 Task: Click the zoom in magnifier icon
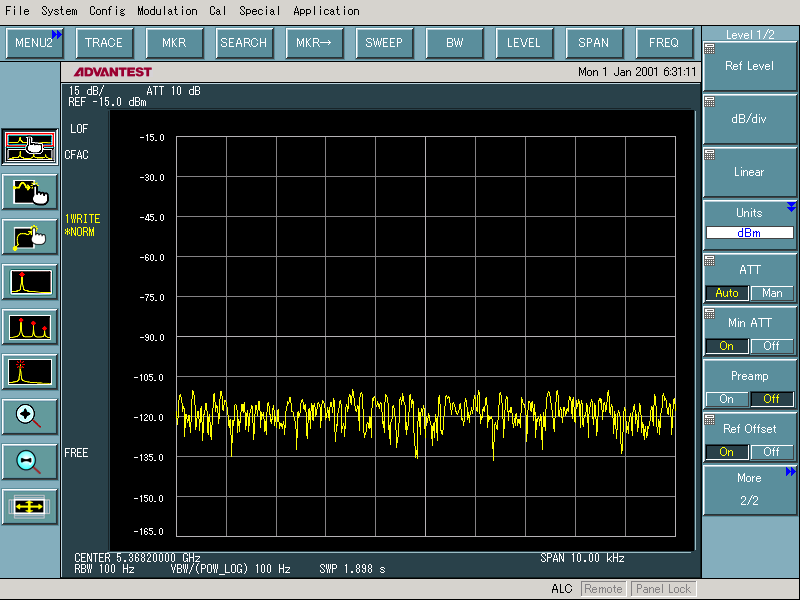pyautogui.click(x=29, y=416)
